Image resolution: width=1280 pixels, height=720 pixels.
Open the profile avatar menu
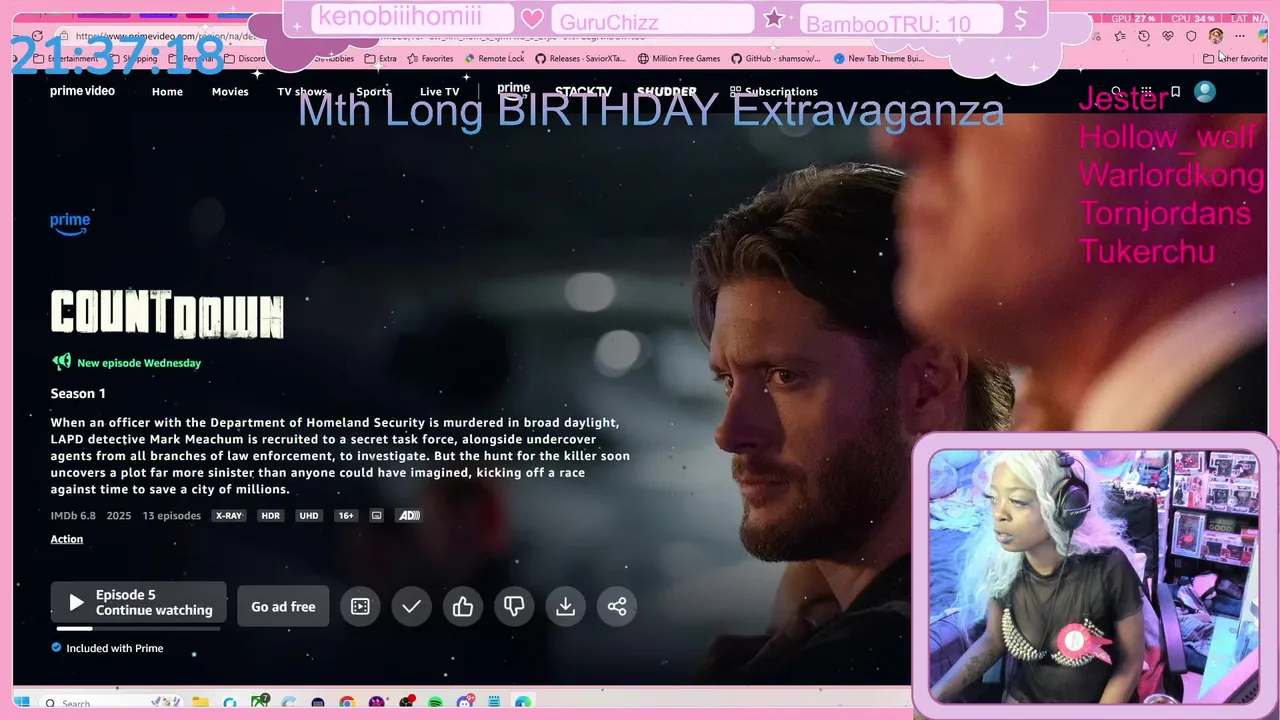point(1205,92)
